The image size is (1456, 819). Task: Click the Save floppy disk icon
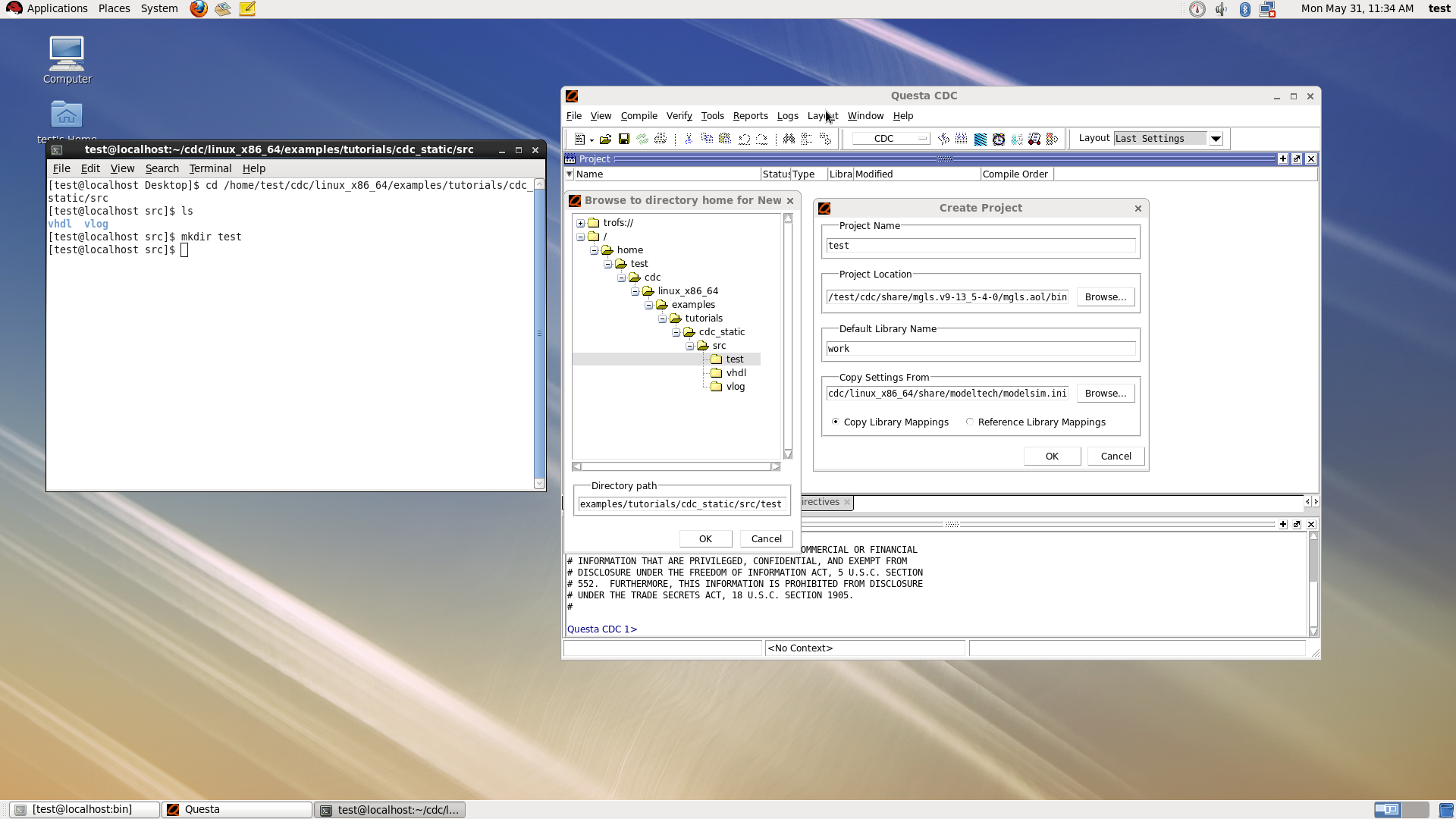(x=623, y=139)
